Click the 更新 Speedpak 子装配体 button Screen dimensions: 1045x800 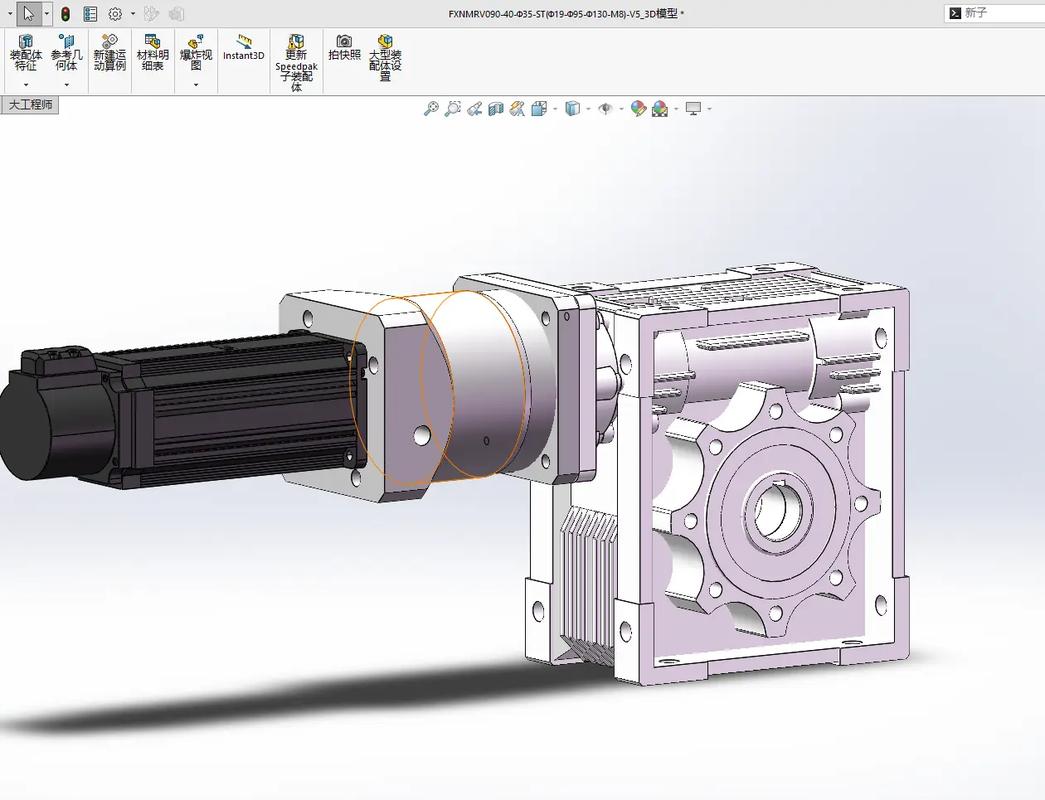296,62
